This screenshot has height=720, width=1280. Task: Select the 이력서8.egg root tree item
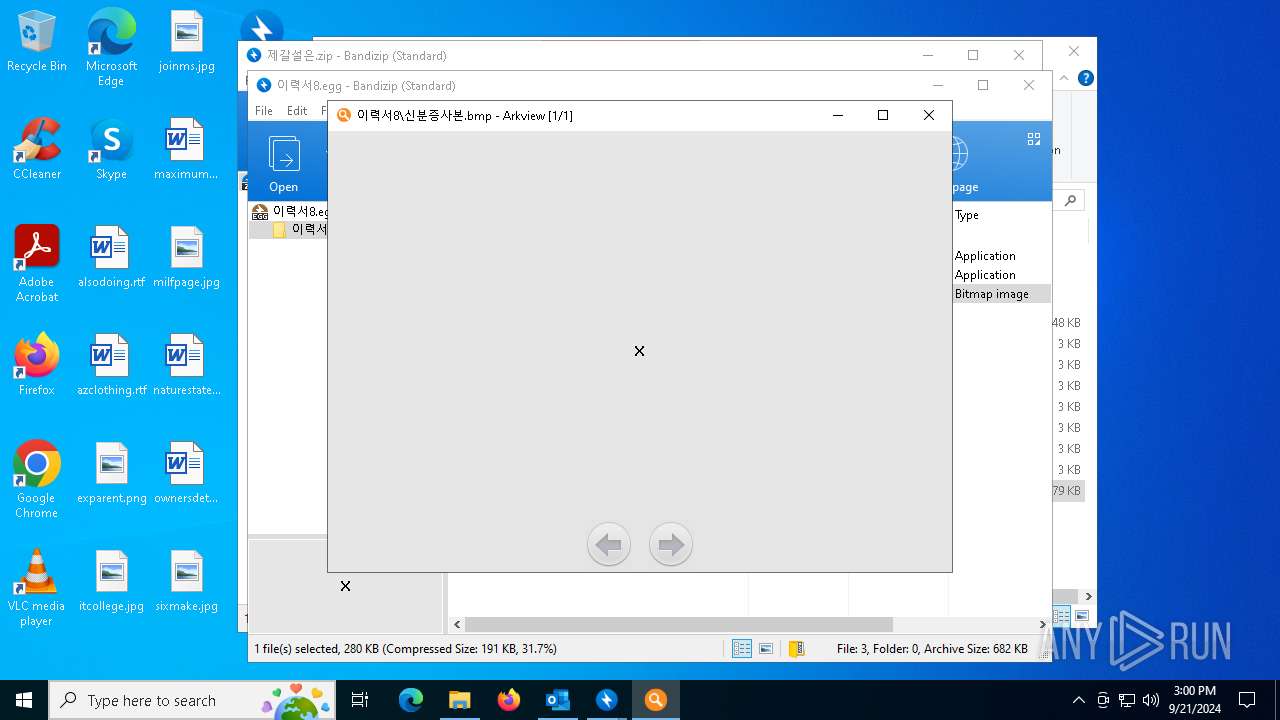pyautogui.click(x=290, y=211)
